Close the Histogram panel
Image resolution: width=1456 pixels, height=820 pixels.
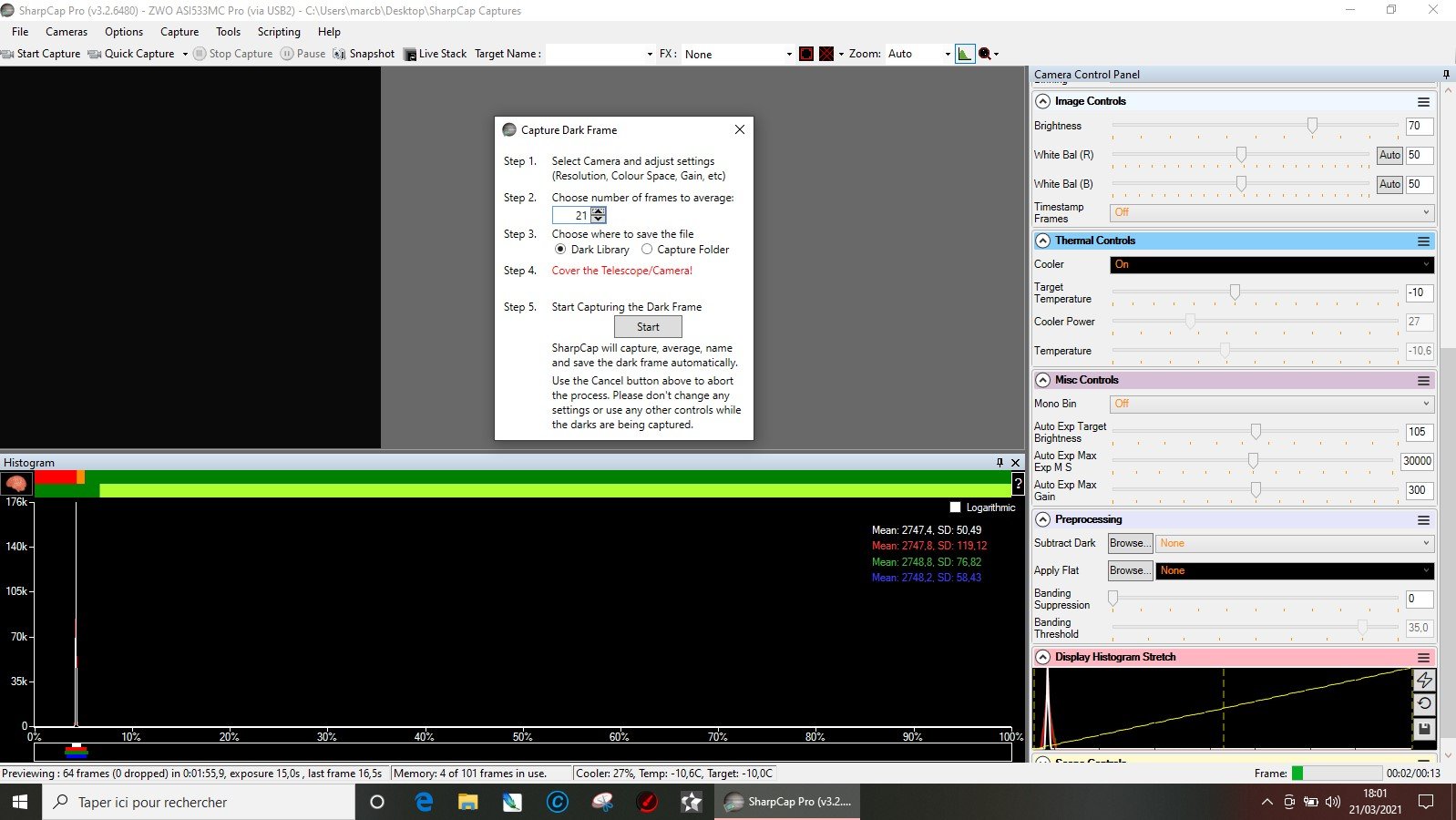pyautogui.click(x=1016, y=462)
